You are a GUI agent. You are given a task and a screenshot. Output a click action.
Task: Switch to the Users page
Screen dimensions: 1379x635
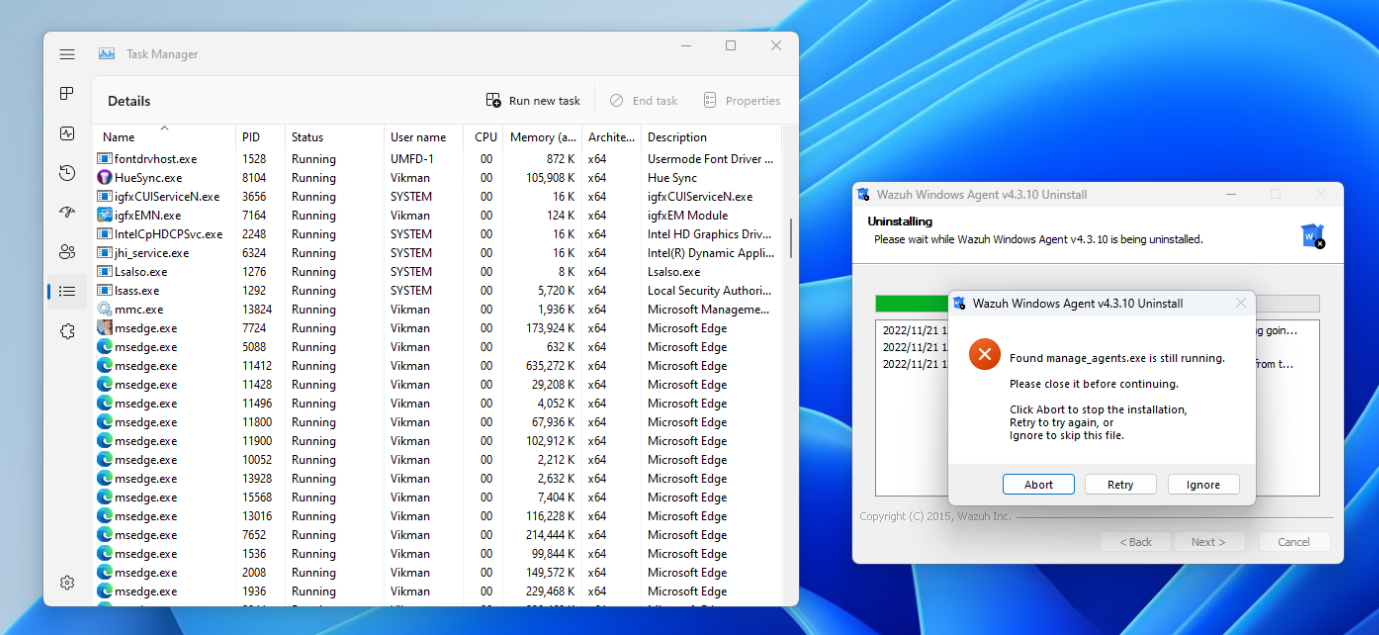[x=67, y=252]
